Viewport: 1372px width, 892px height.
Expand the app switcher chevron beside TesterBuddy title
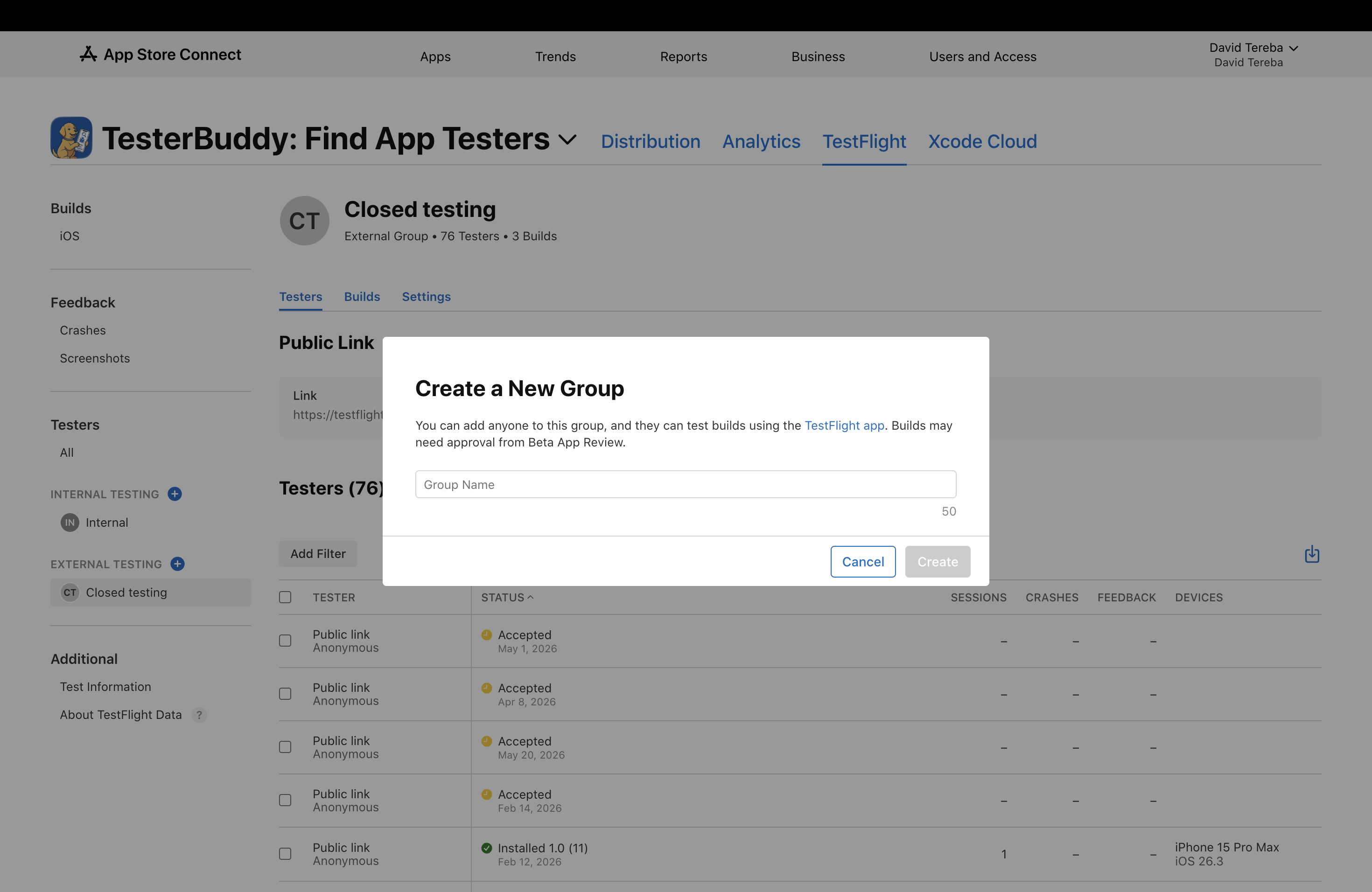pos(568,139)
